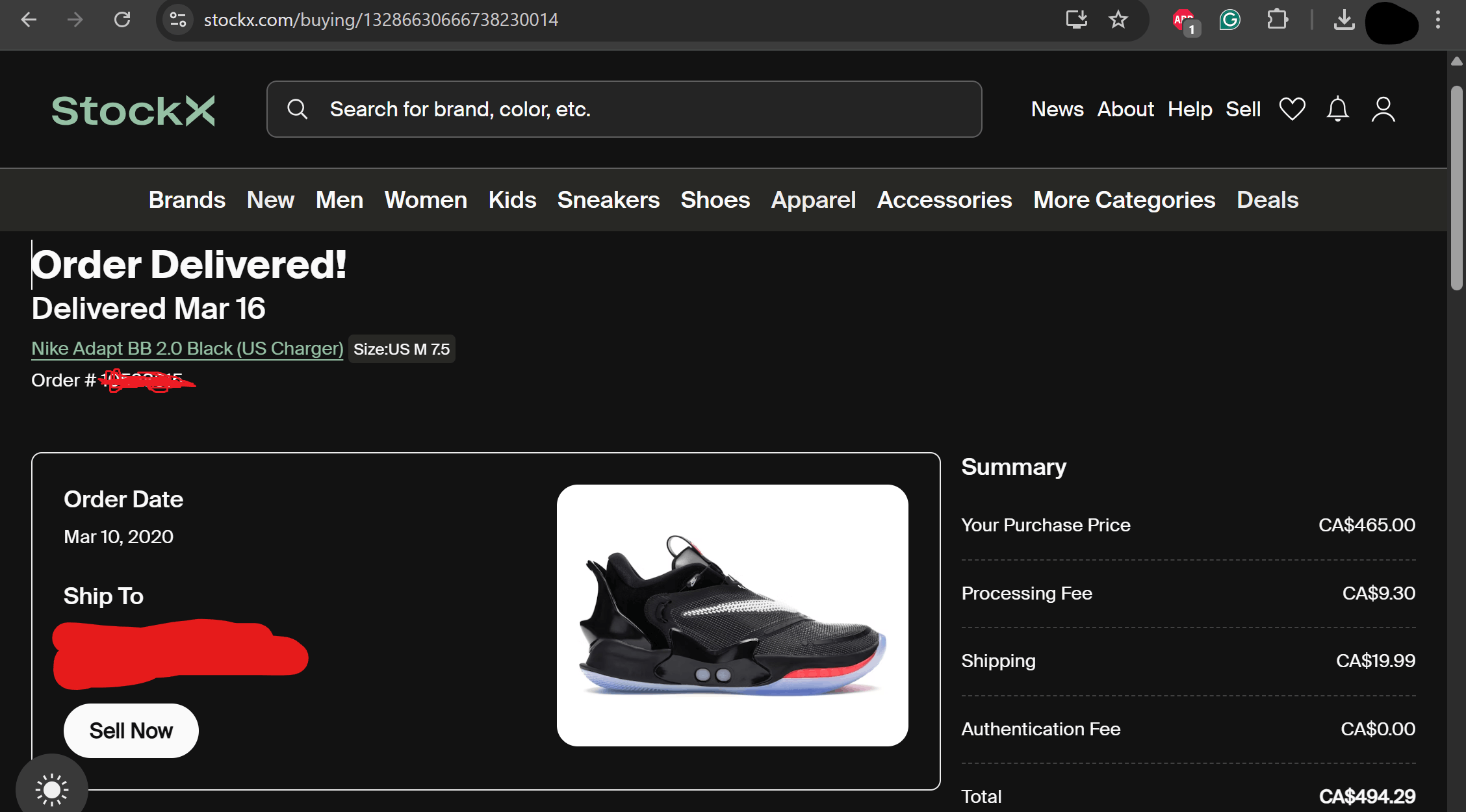Open favorites heart icon
Screen dimensions: 1466x812
tap(1292, 109)
